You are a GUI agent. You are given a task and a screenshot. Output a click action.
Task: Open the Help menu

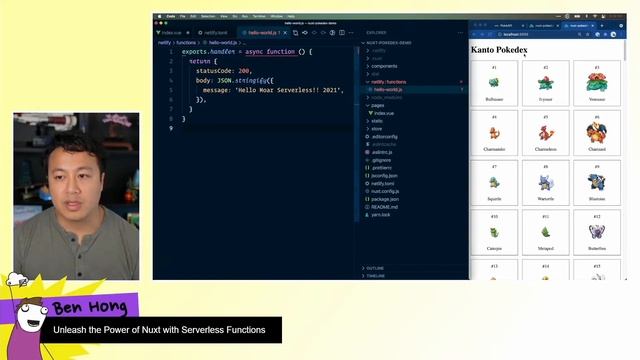coord(291,16)
